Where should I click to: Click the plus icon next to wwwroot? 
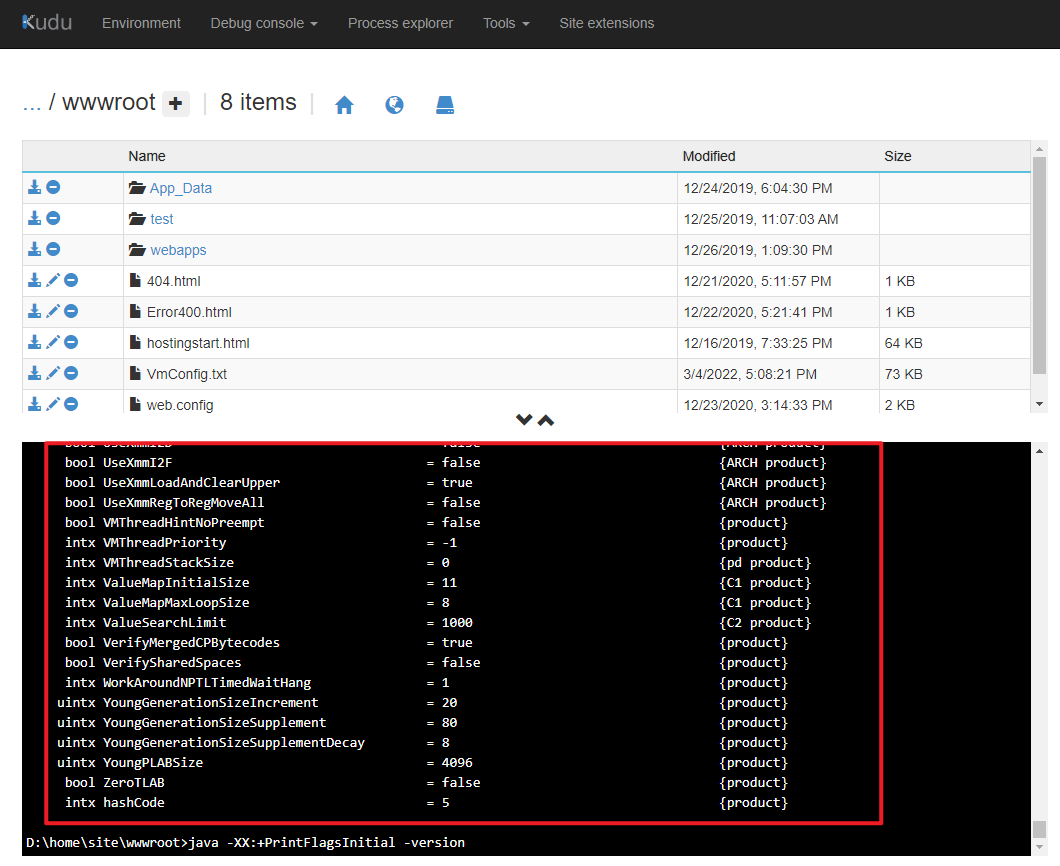click(176, 103)
